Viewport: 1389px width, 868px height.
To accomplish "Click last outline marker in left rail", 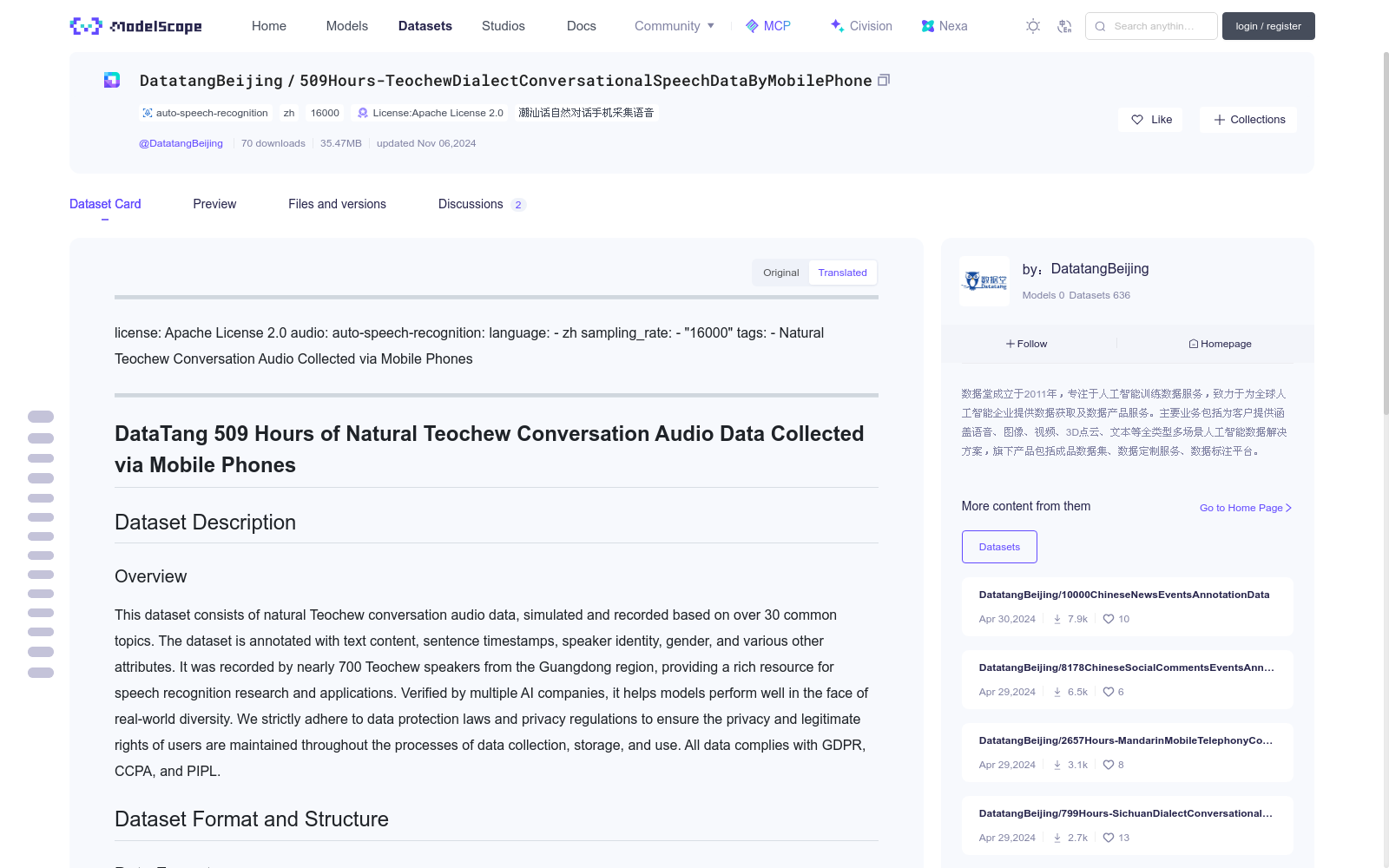I will pos(41,673).
